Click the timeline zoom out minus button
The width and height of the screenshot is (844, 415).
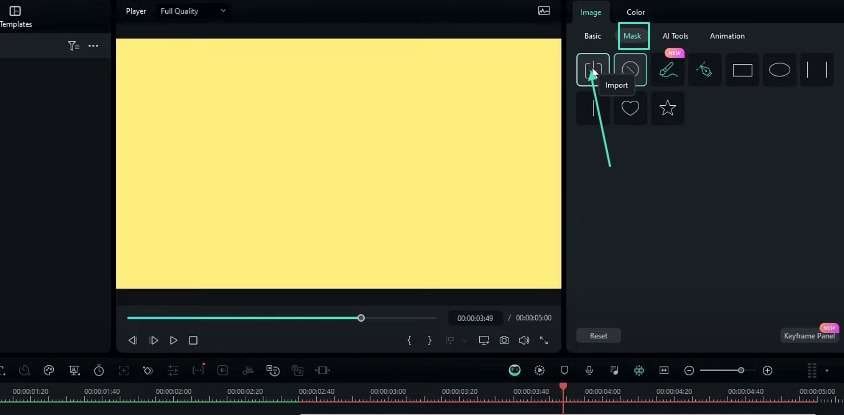coord(688,370)
